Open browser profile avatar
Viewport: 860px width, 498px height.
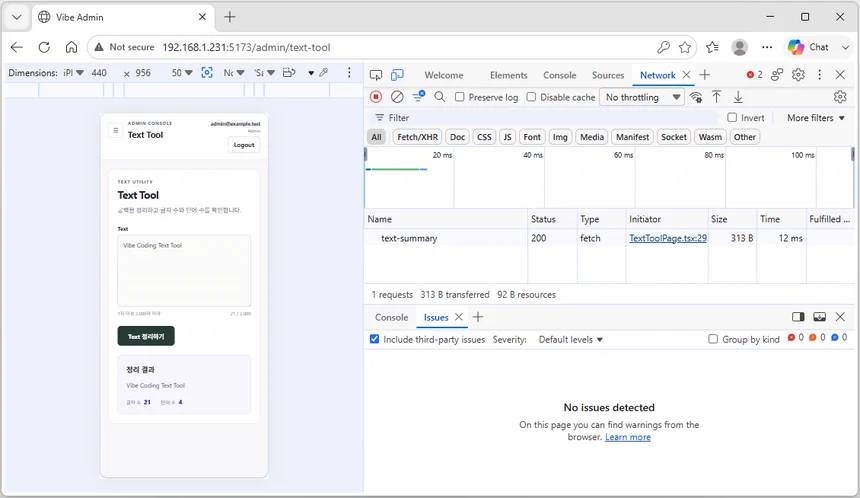(x=739, y=47)
